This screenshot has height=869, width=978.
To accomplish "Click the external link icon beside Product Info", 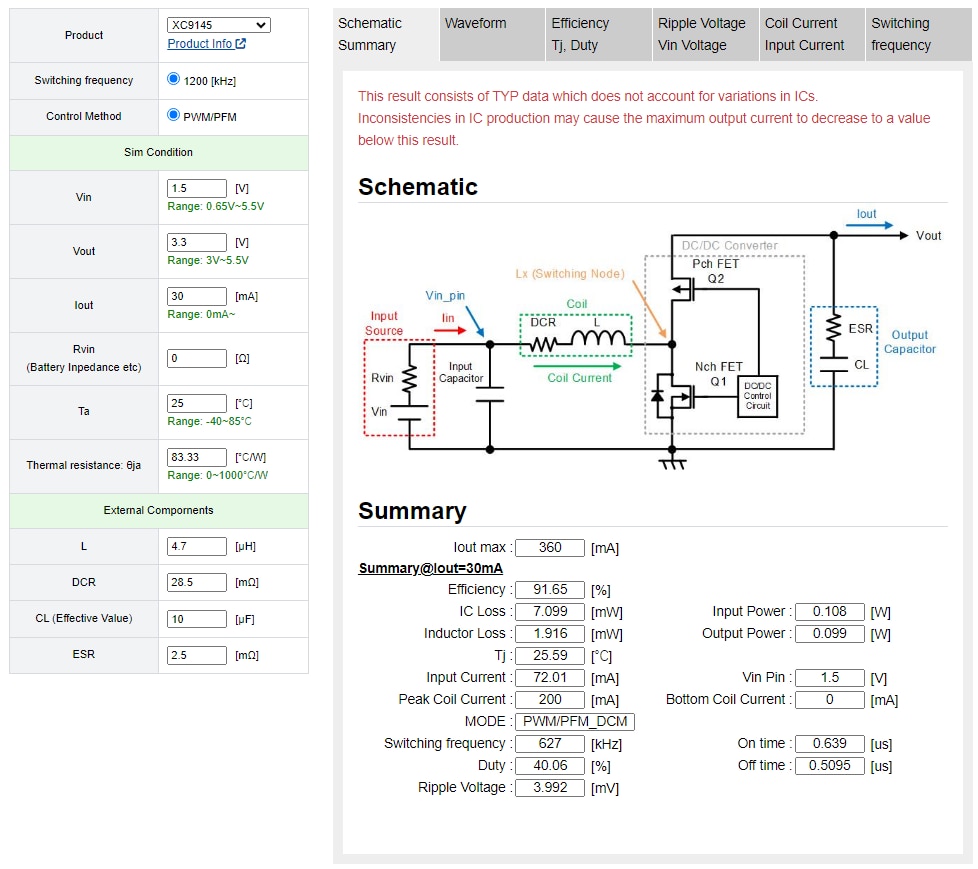I will [241, 44].
